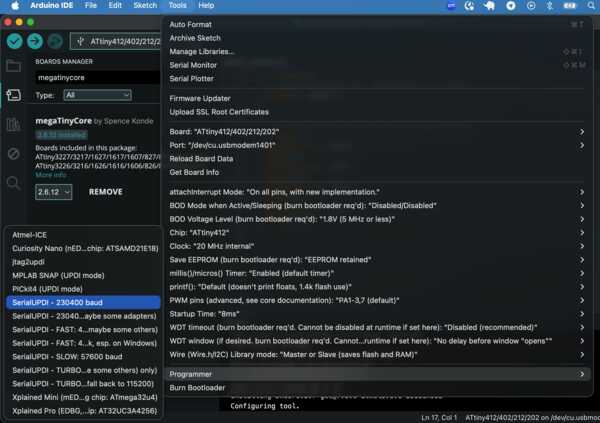Open the Sketch menu
Screen dimensions: 600x423
[x=145, y=5]
